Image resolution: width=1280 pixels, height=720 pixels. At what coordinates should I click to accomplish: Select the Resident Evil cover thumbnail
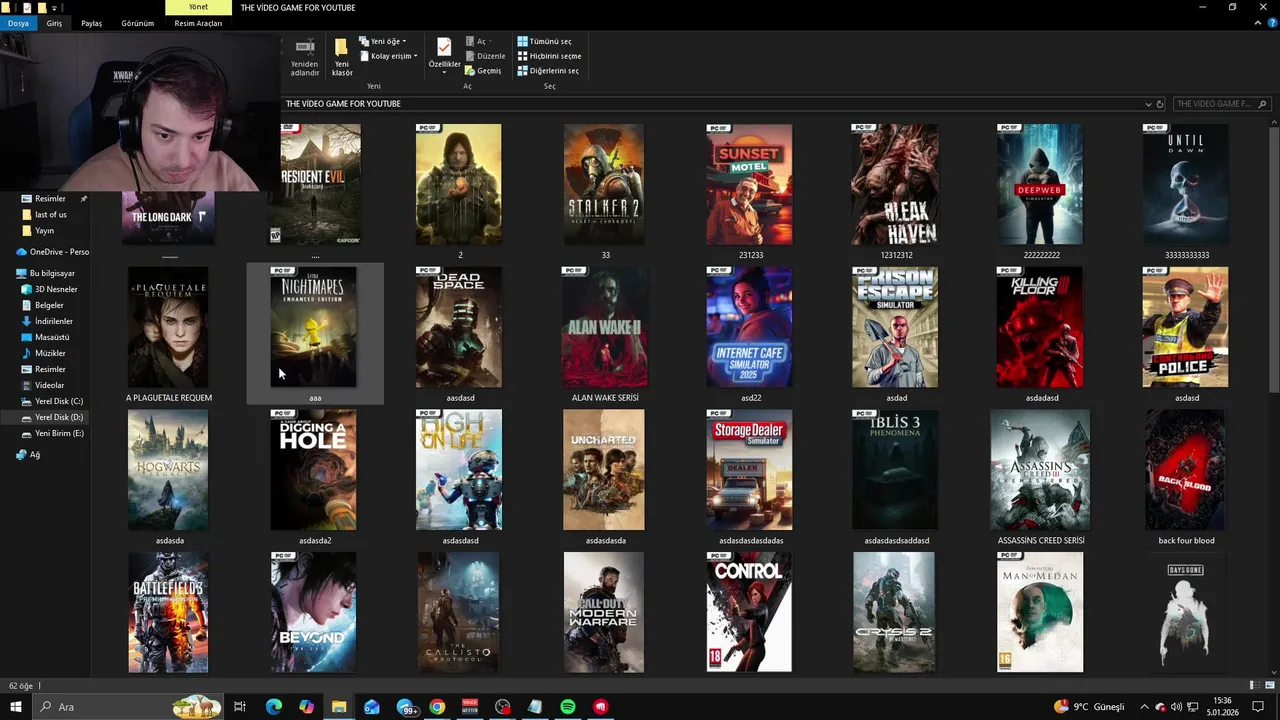point(320,184)
